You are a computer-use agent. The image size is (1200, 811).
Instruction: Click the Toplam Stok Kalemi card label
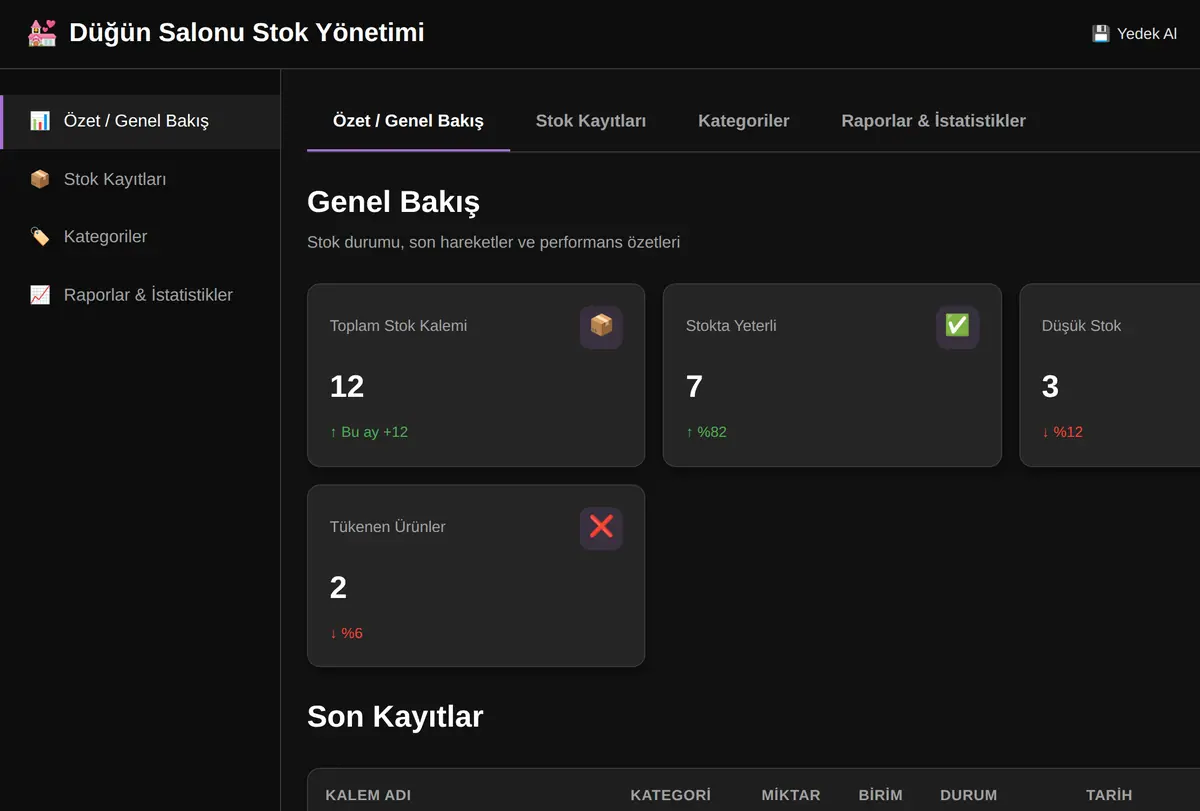pyautogui.click(x=398, y=326)
